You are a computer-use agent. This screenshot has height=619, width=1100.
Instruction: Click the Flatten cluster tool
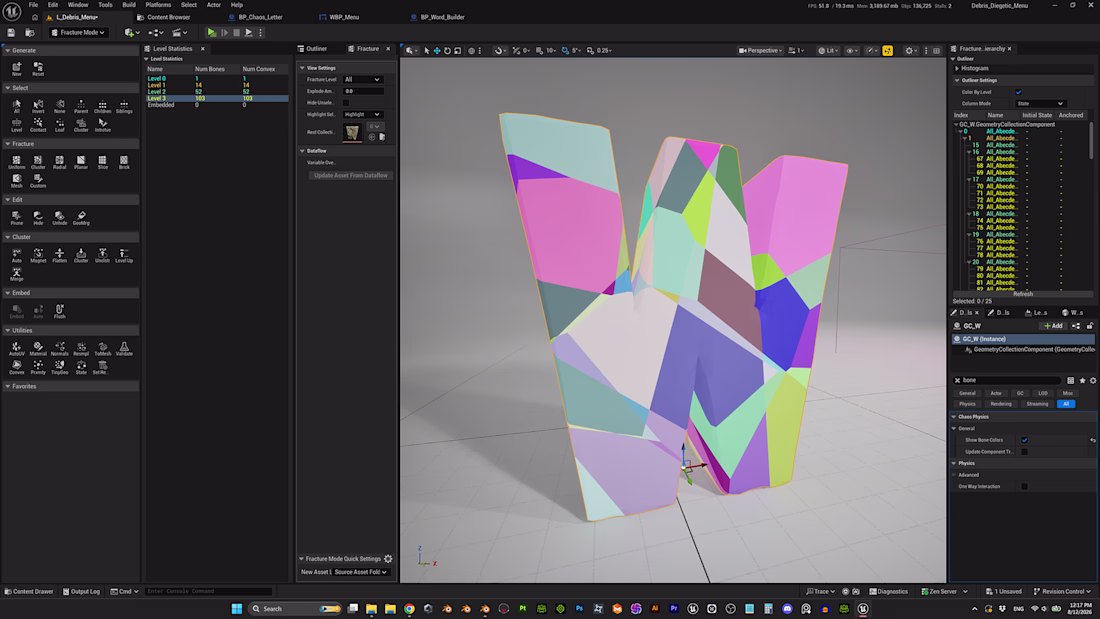tap(60, 255)
